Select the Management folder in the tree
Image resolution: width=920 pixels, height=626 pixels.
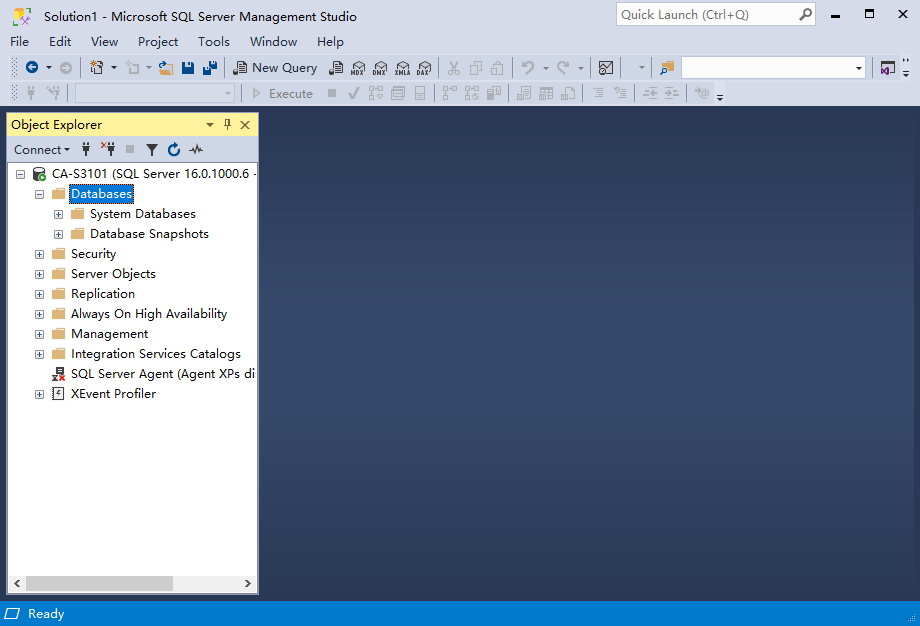click(x=109, y=334)
